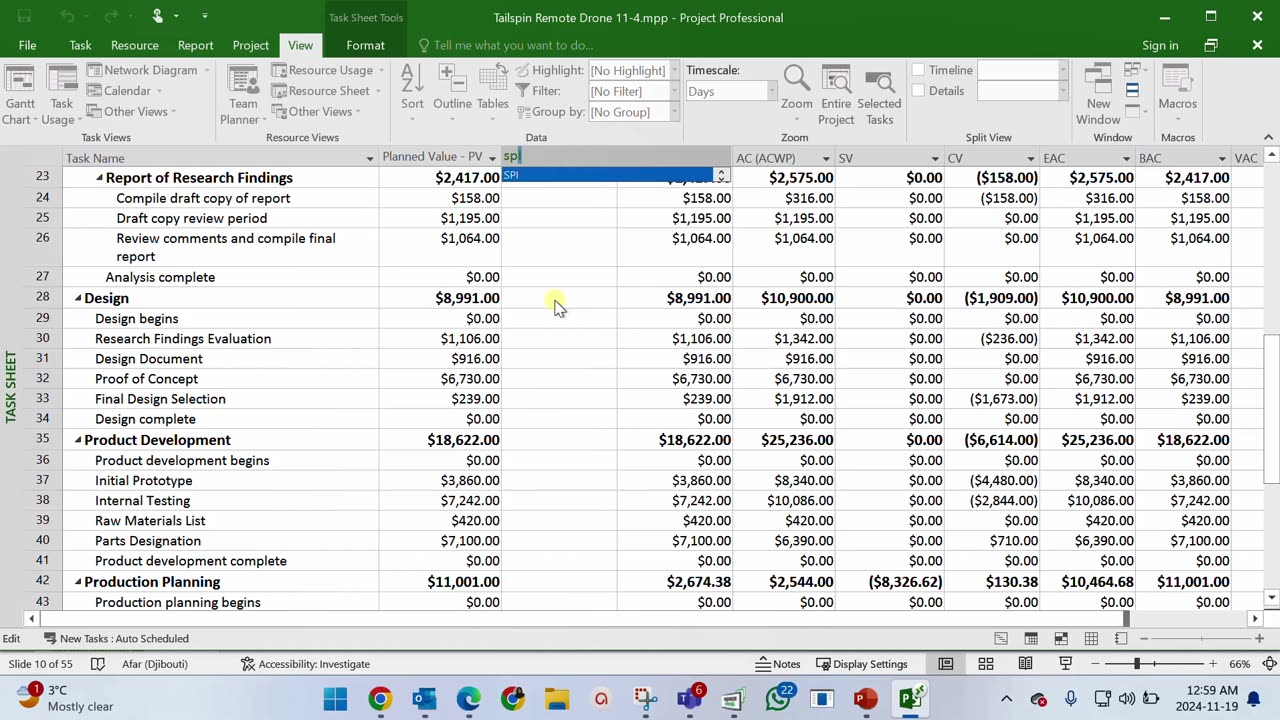Open PowerPoint Slide Sorter view

pyautogui.click(x=986, y=664)
